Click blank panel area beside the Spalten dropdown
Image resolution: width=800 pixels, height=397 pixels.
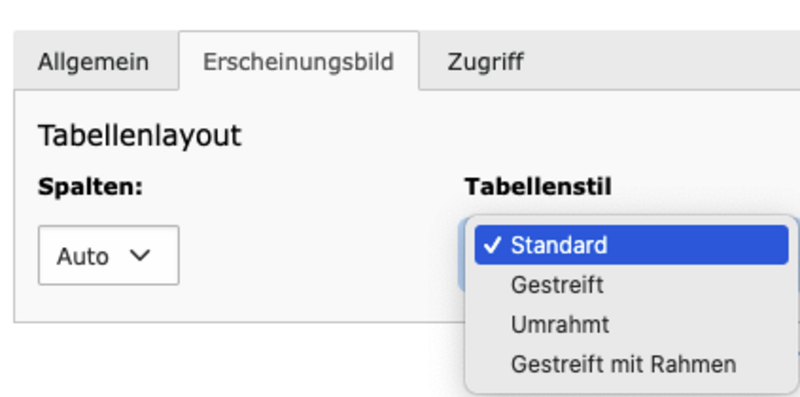tap(316, 255)
